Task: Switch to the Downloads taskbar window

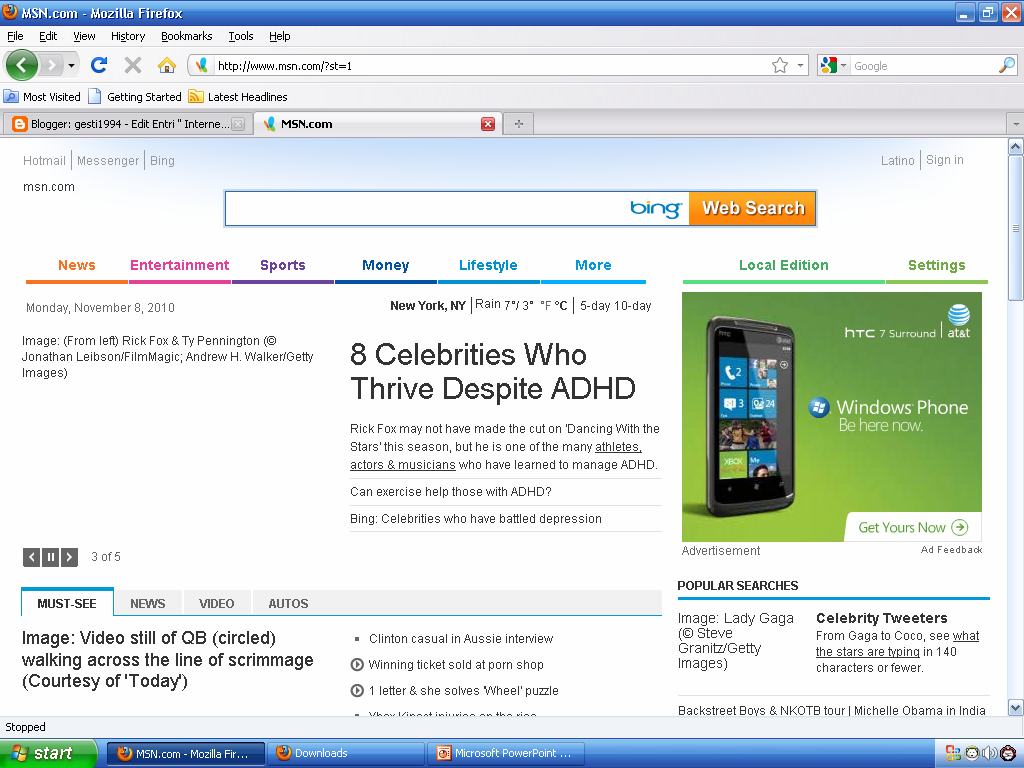Action: click(346, 753)
